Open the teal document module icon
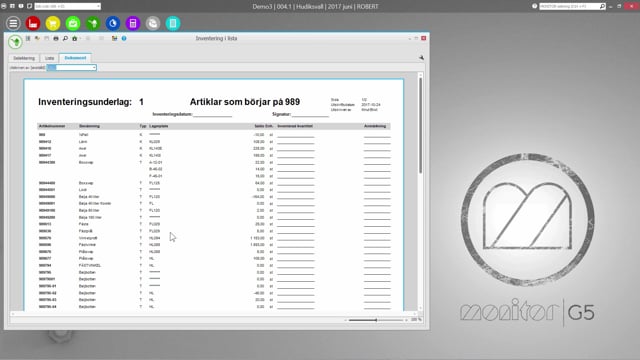Viewport: 640px width, 360px height. [x=173, y=23]
